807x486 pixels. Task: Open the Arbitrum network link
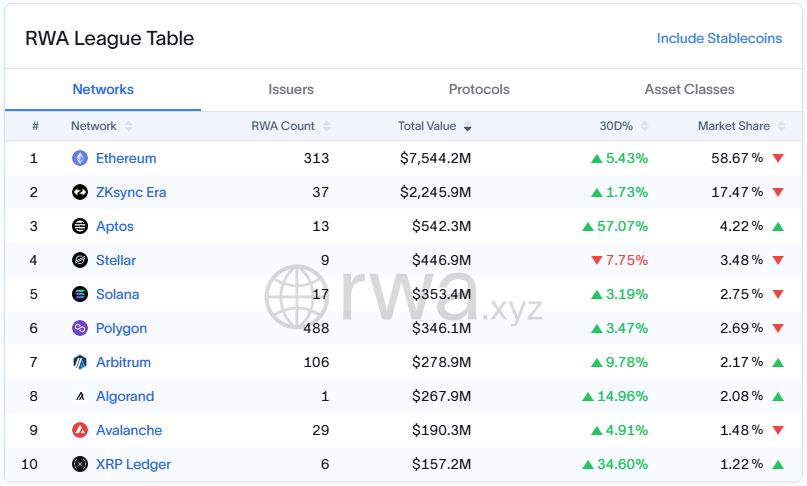[124, 362]
